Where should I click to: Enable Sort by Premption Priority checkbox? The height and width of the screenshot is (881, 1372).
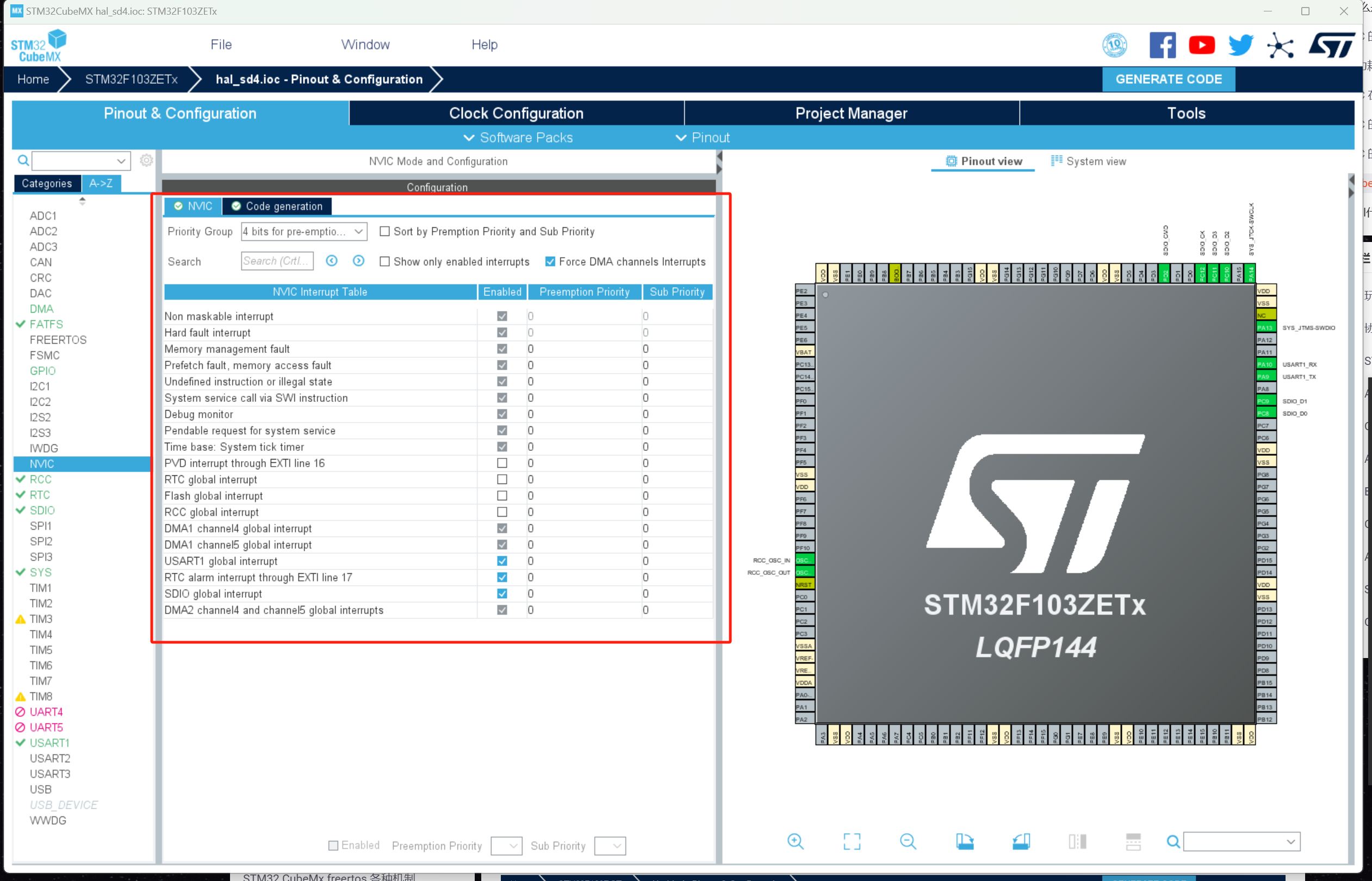point(385,231)
